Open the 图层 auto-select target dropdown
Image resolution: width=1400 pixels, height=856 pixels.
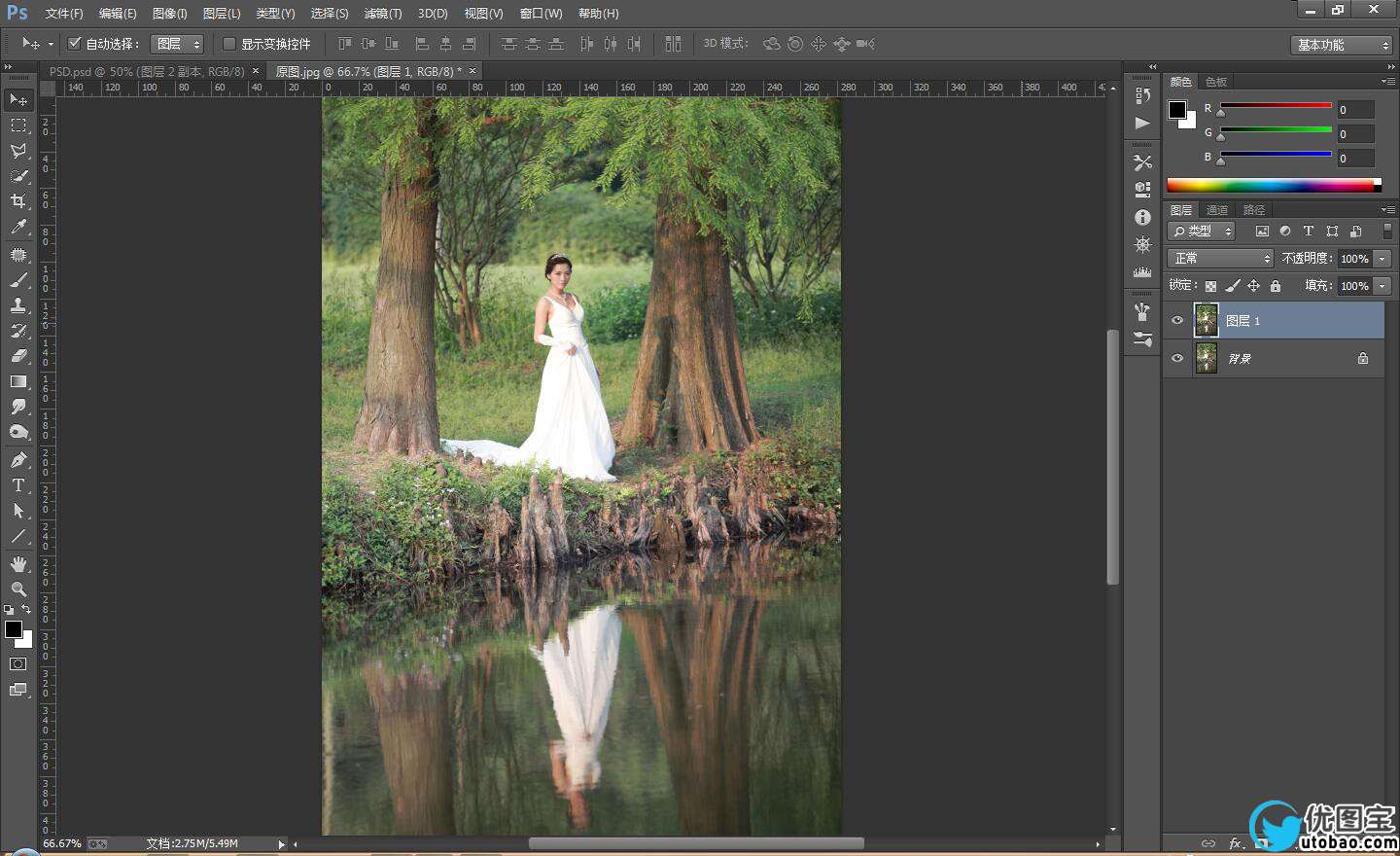coord(177,44)
